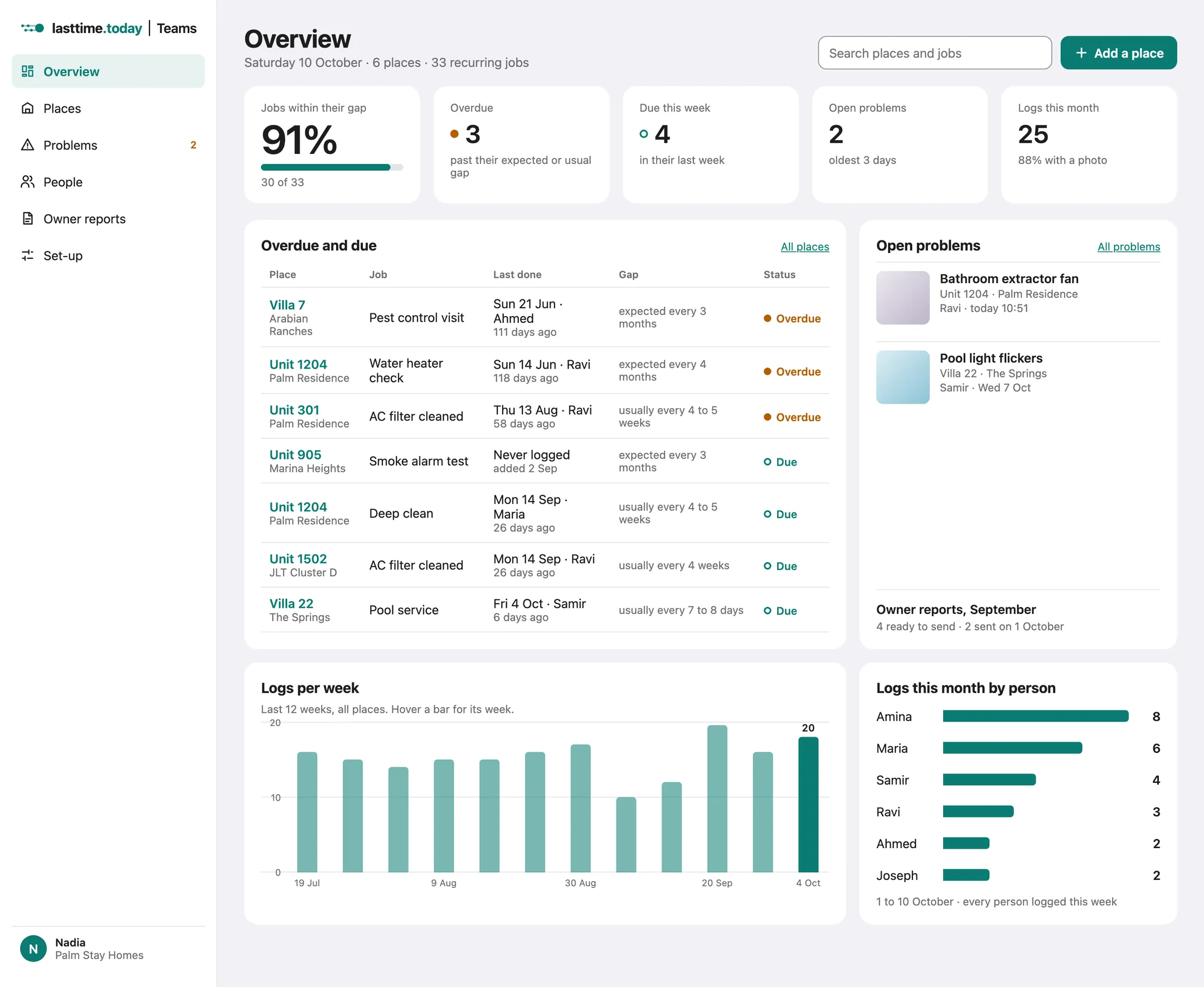Click Joseph in logs by person

[897, 875]
